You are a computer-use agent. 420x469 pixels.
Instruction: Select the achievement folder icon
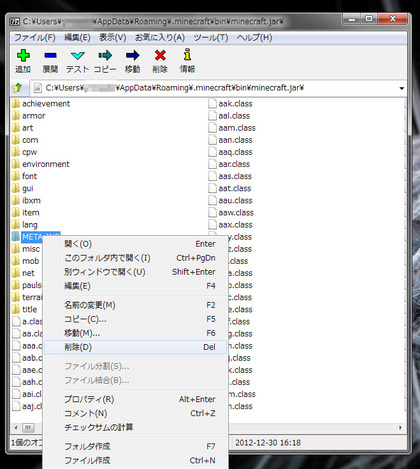(15, 104)
